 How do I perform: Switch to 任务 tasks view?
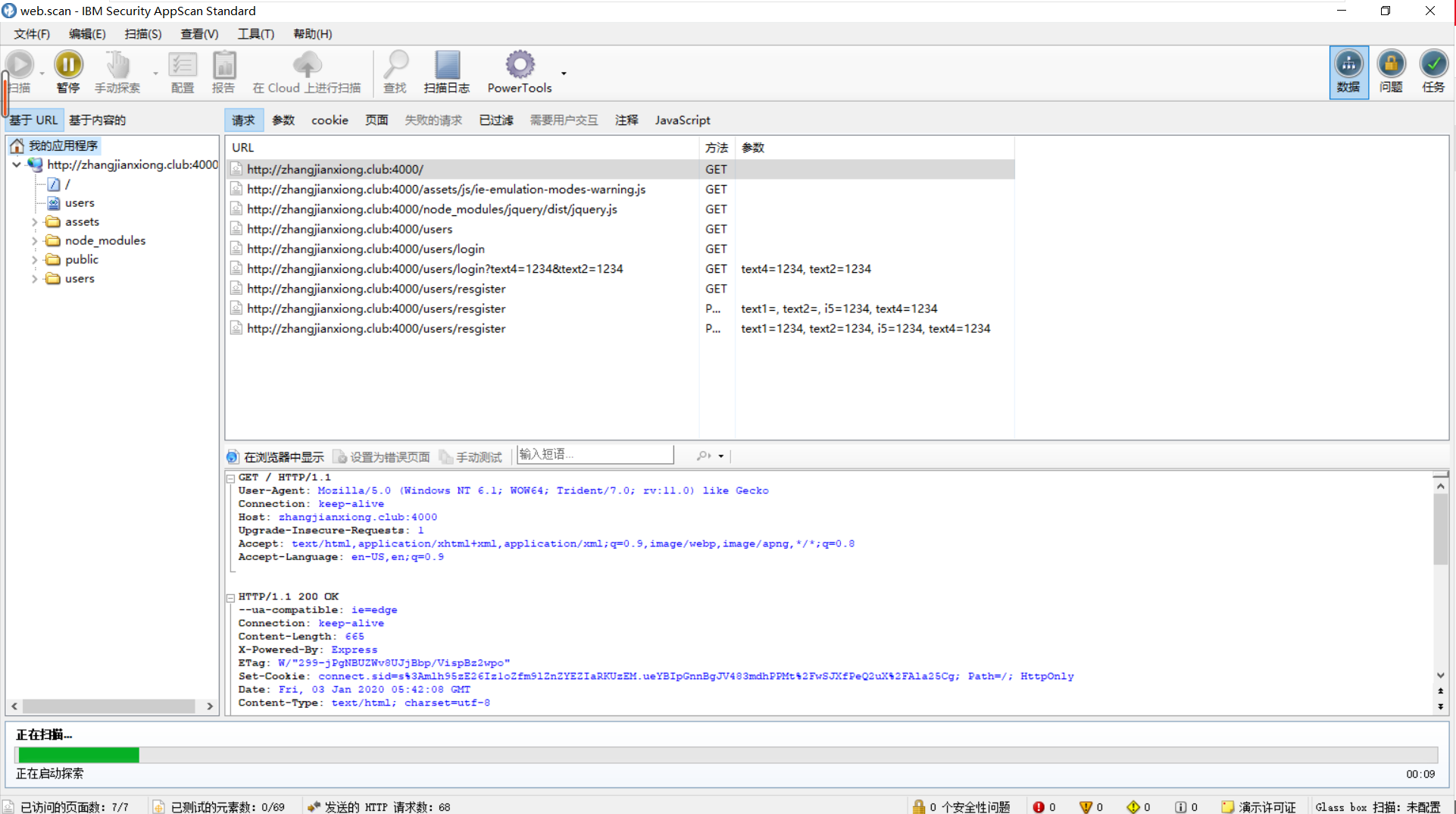pyautogui.click(x=1433, y=73)
